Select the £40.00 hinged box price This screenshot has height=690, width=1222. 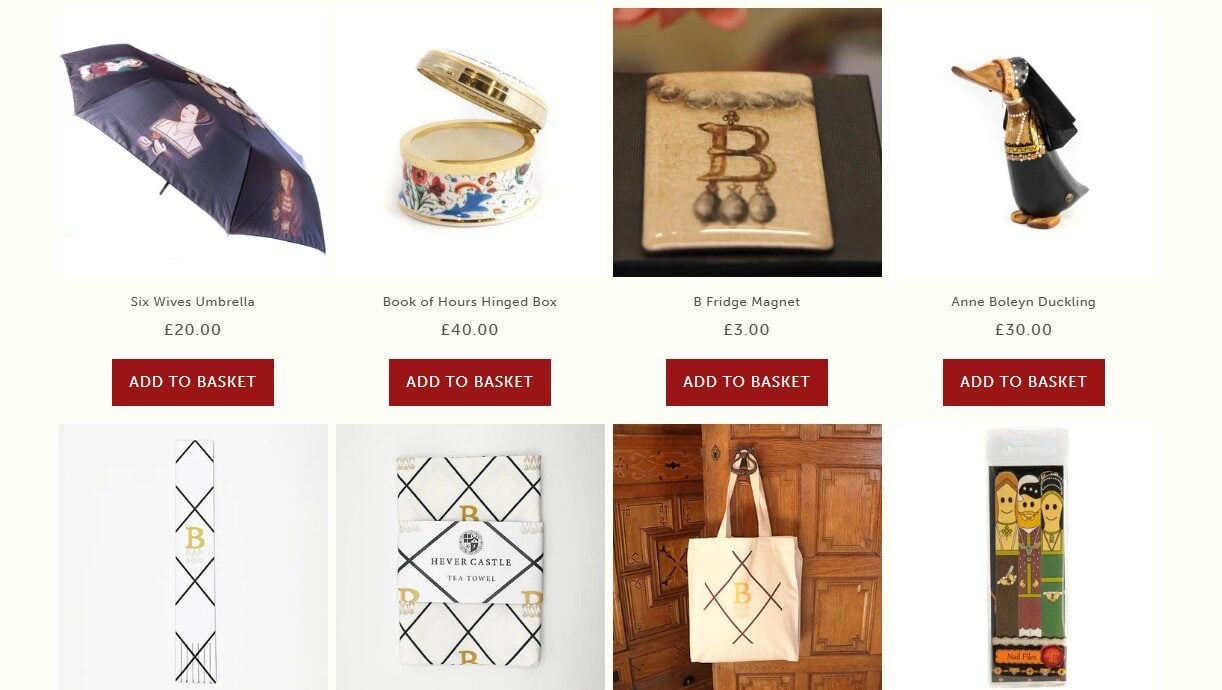click(x=470, y=330)
